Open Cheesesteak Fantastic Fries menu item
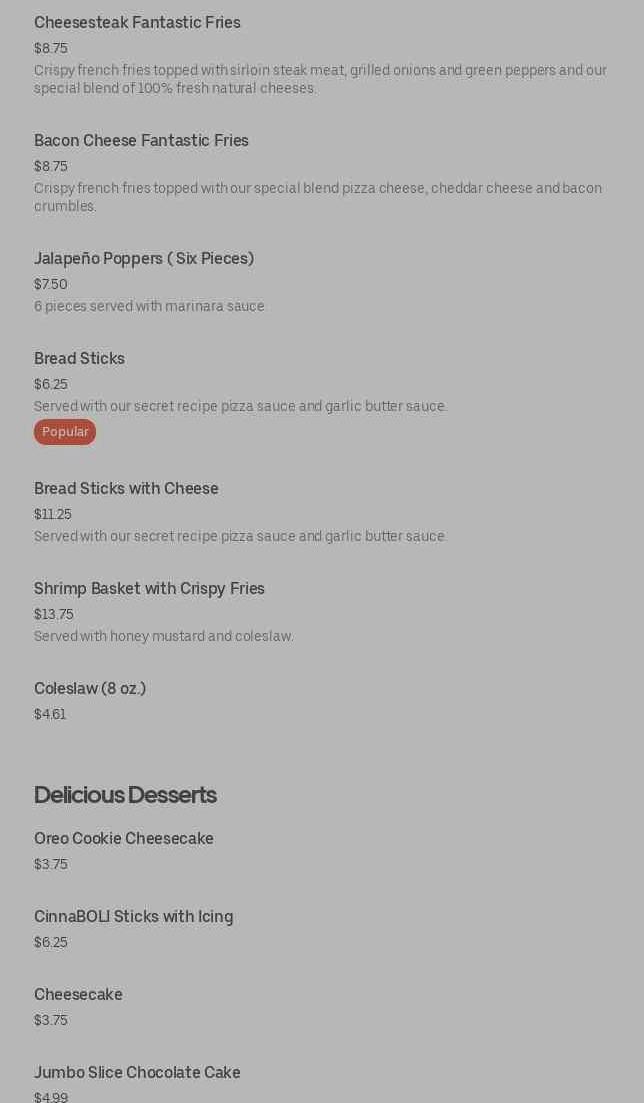The height and width of the screenshot is (1103, 644). 137,23
